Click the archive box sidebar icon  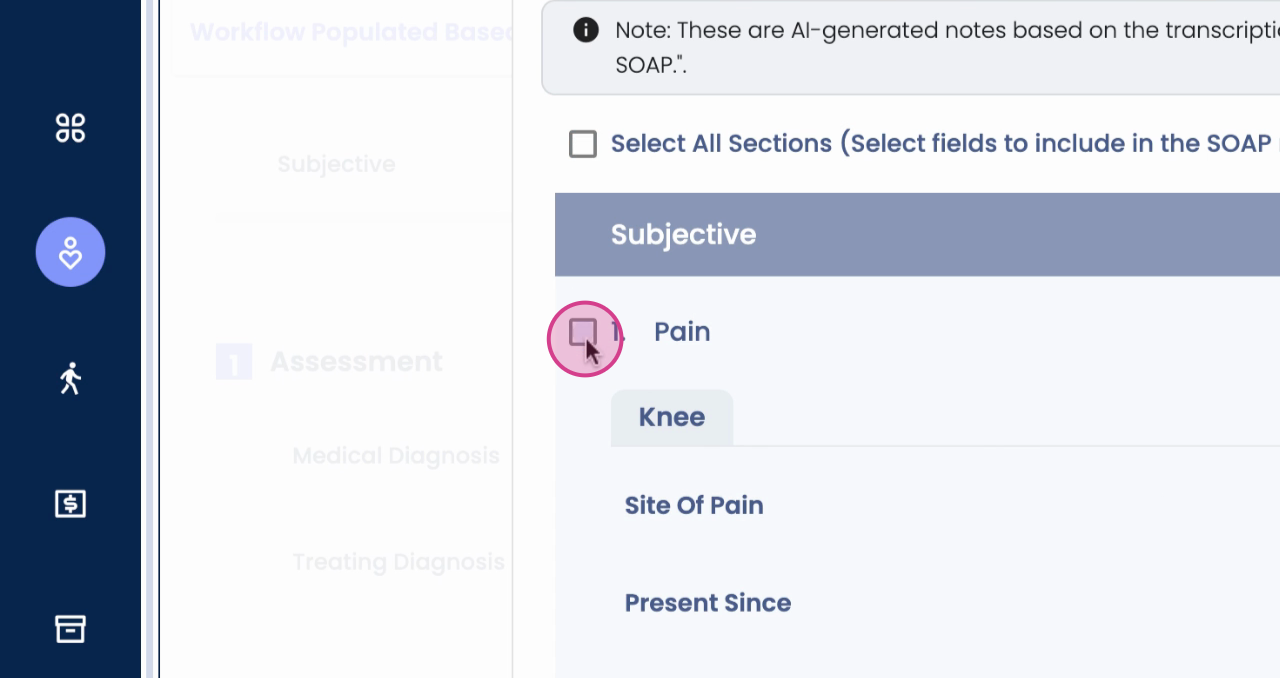(70, 629)
